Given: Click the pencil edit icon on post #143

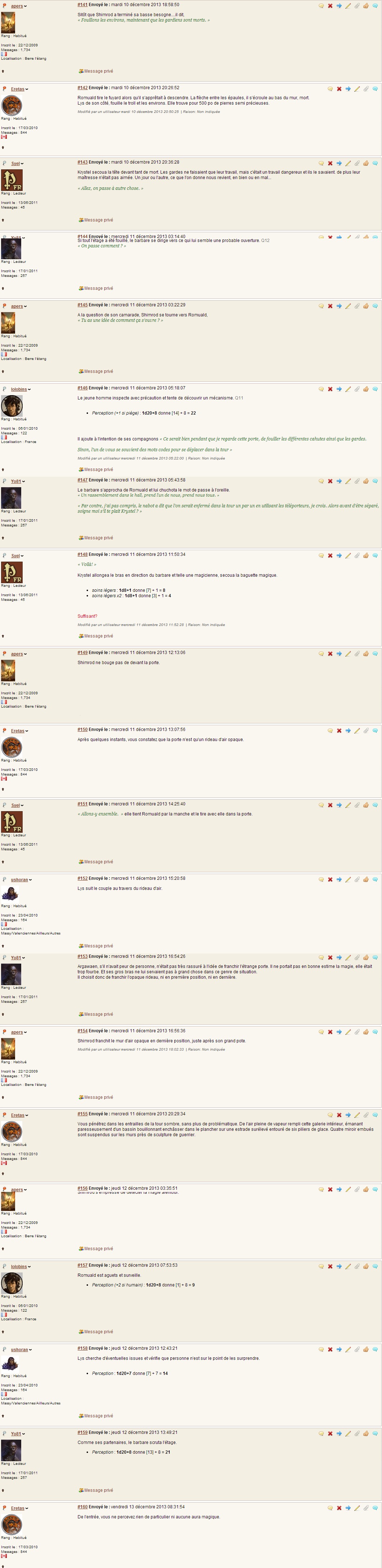Looking at the screenshot, I should coord(348,163).
